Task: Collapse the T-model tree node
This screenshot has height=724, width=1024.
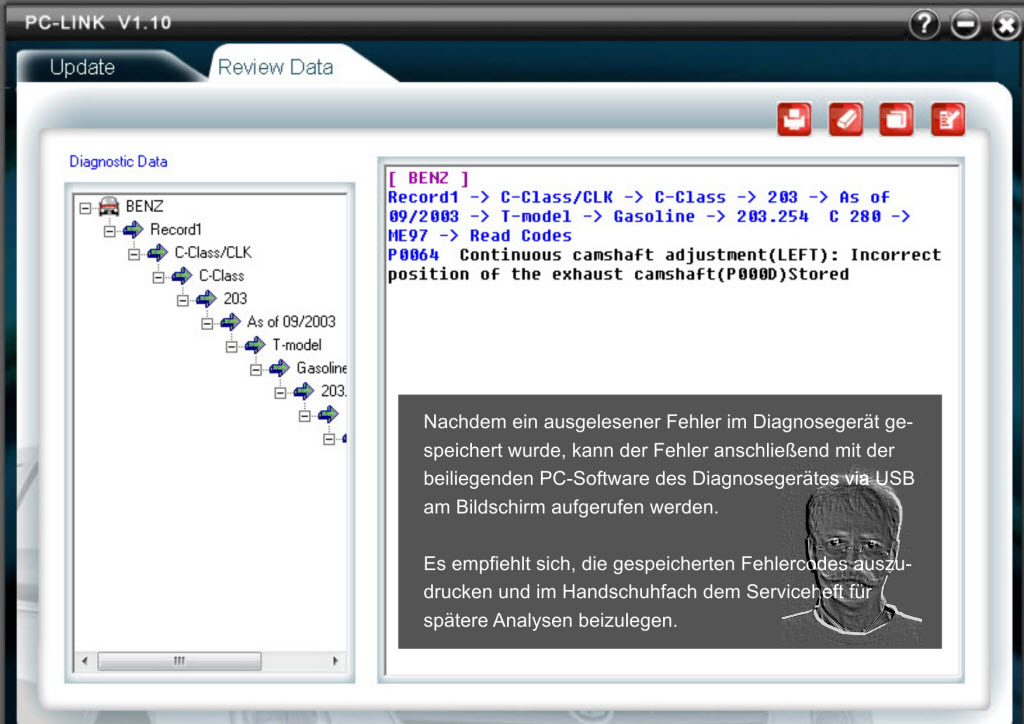Action: [x=231, y=347]
